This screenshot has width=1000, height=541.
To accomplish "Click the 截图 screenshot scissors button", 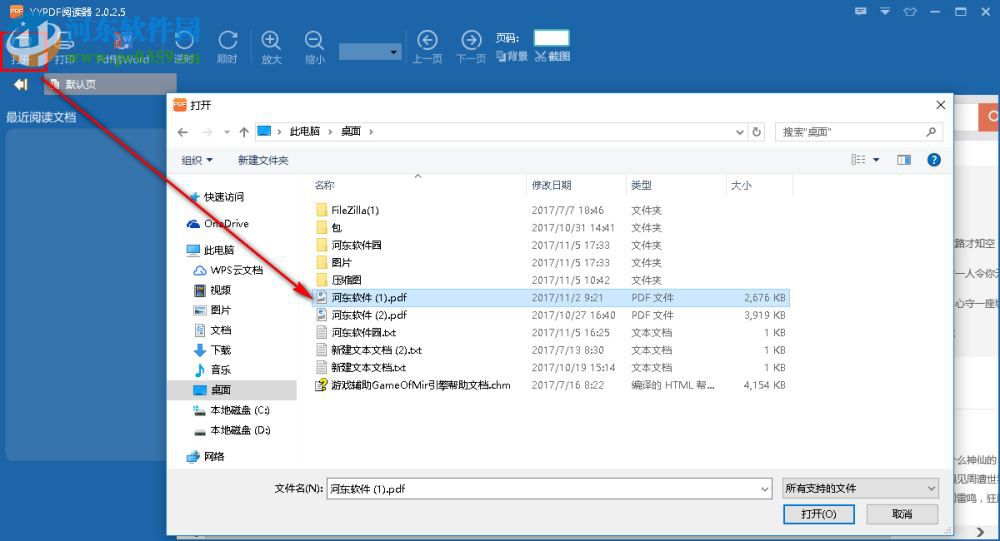I will (552, 57).
